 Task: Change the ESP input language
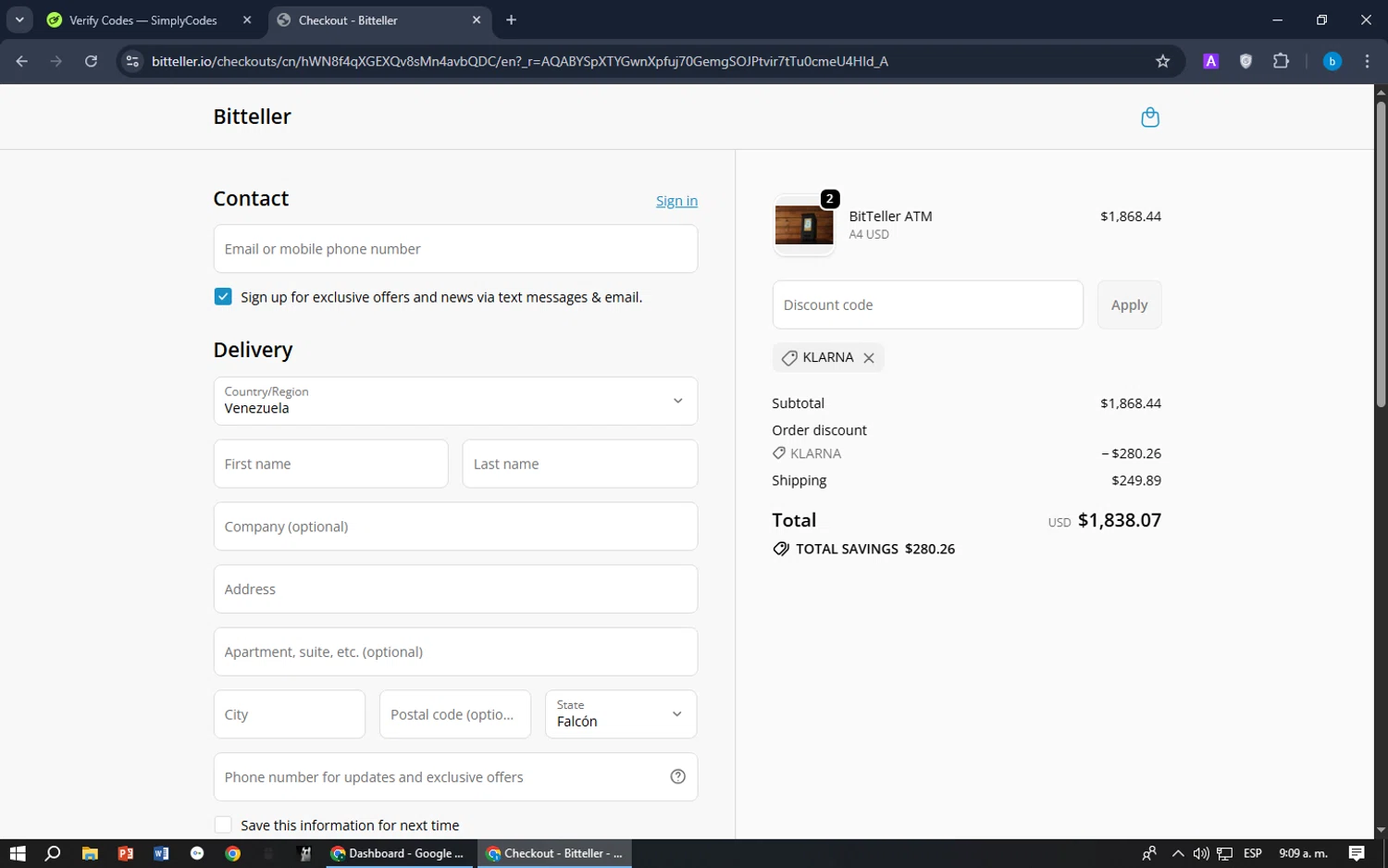click(x=1253, y=853)
